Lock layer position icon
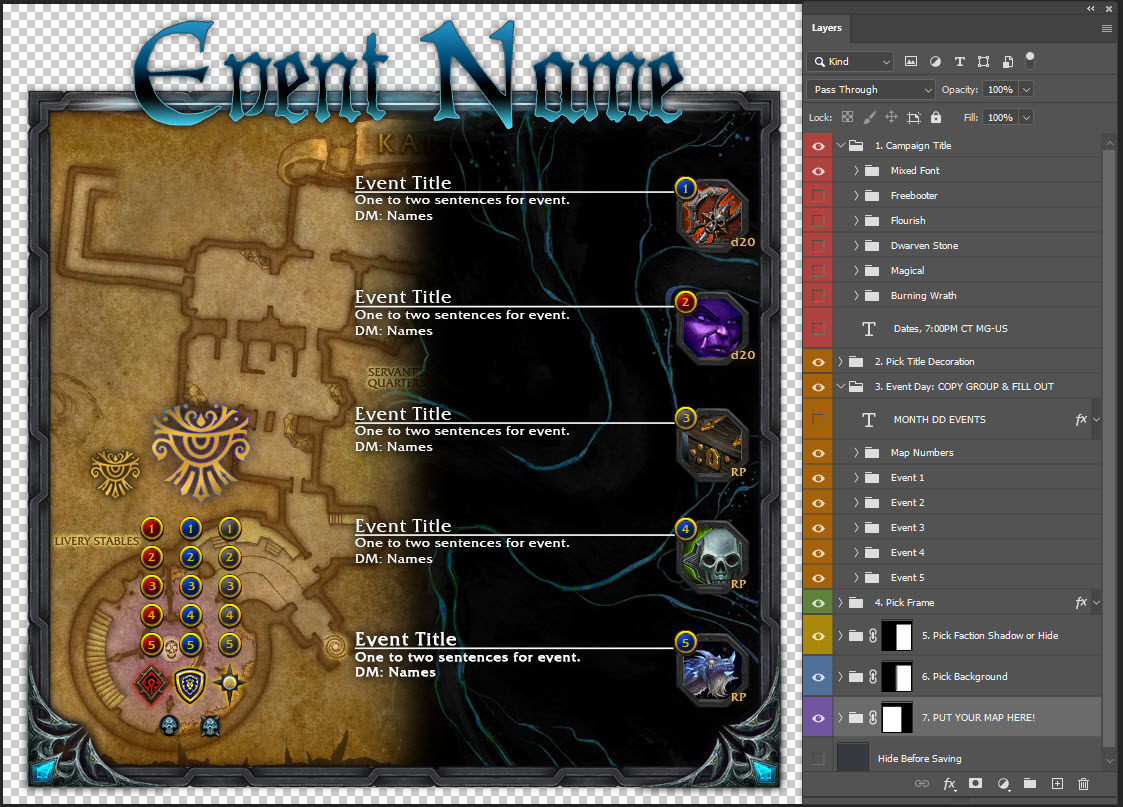 pos(892,117)
